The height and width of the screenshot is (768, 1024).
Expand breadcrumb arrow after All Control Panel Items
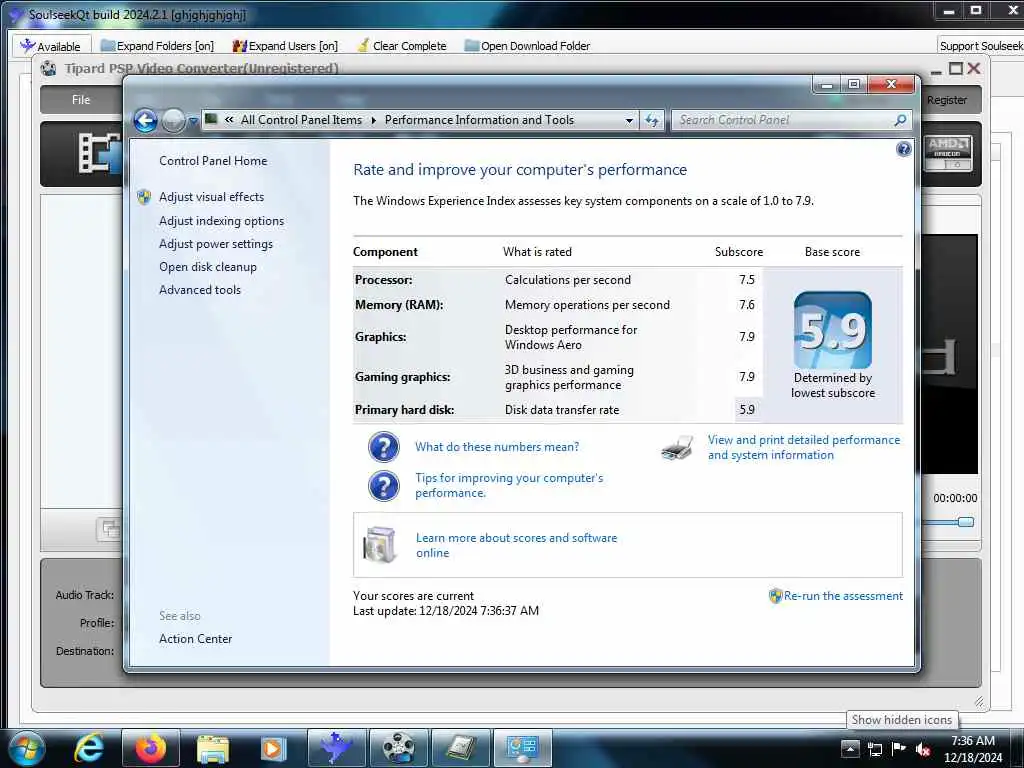pyautogui.click(x=374, y=121)
